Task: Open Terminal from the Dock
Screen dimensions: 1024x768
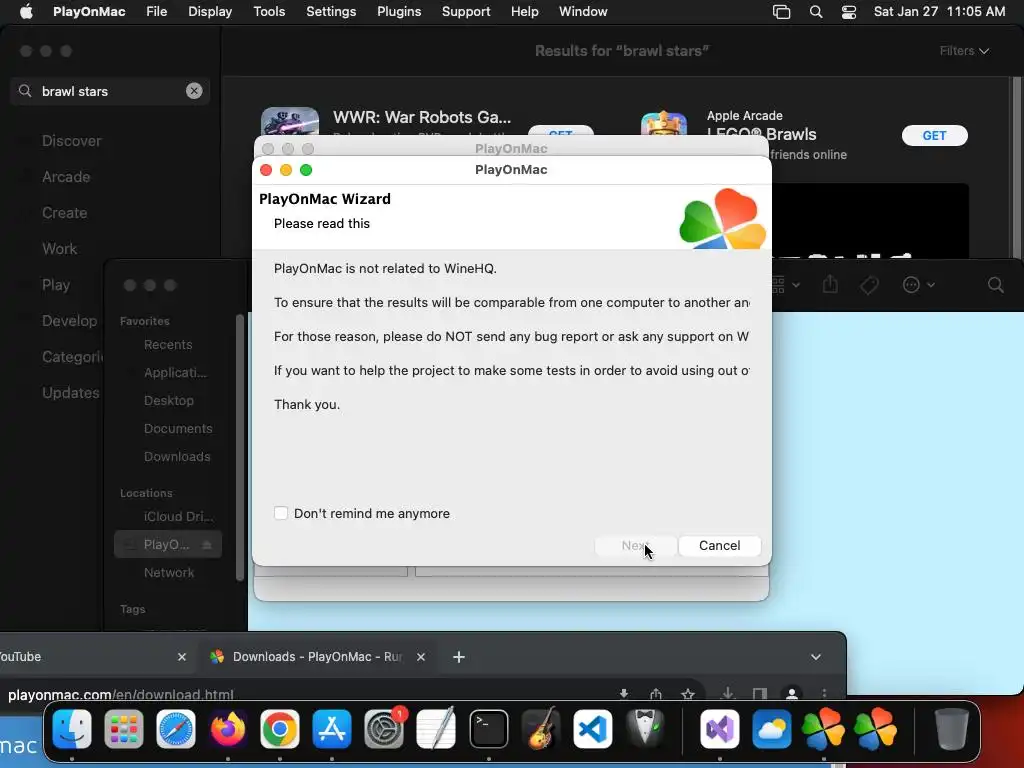Action: 488,729
